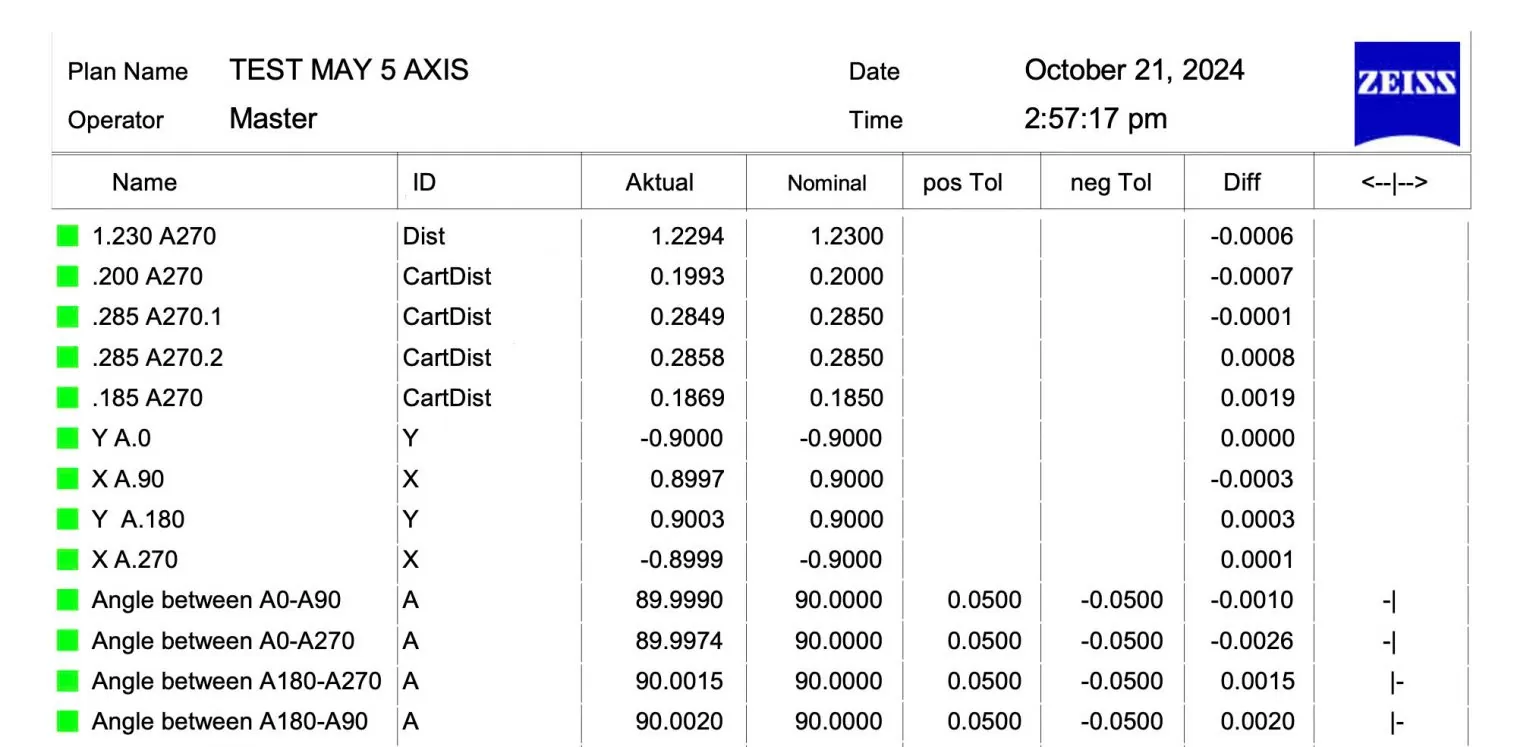Click the plan name TEST MAY 5 AXIS
The height and width of the screenshot is (747, 1536).
point(349,70)
